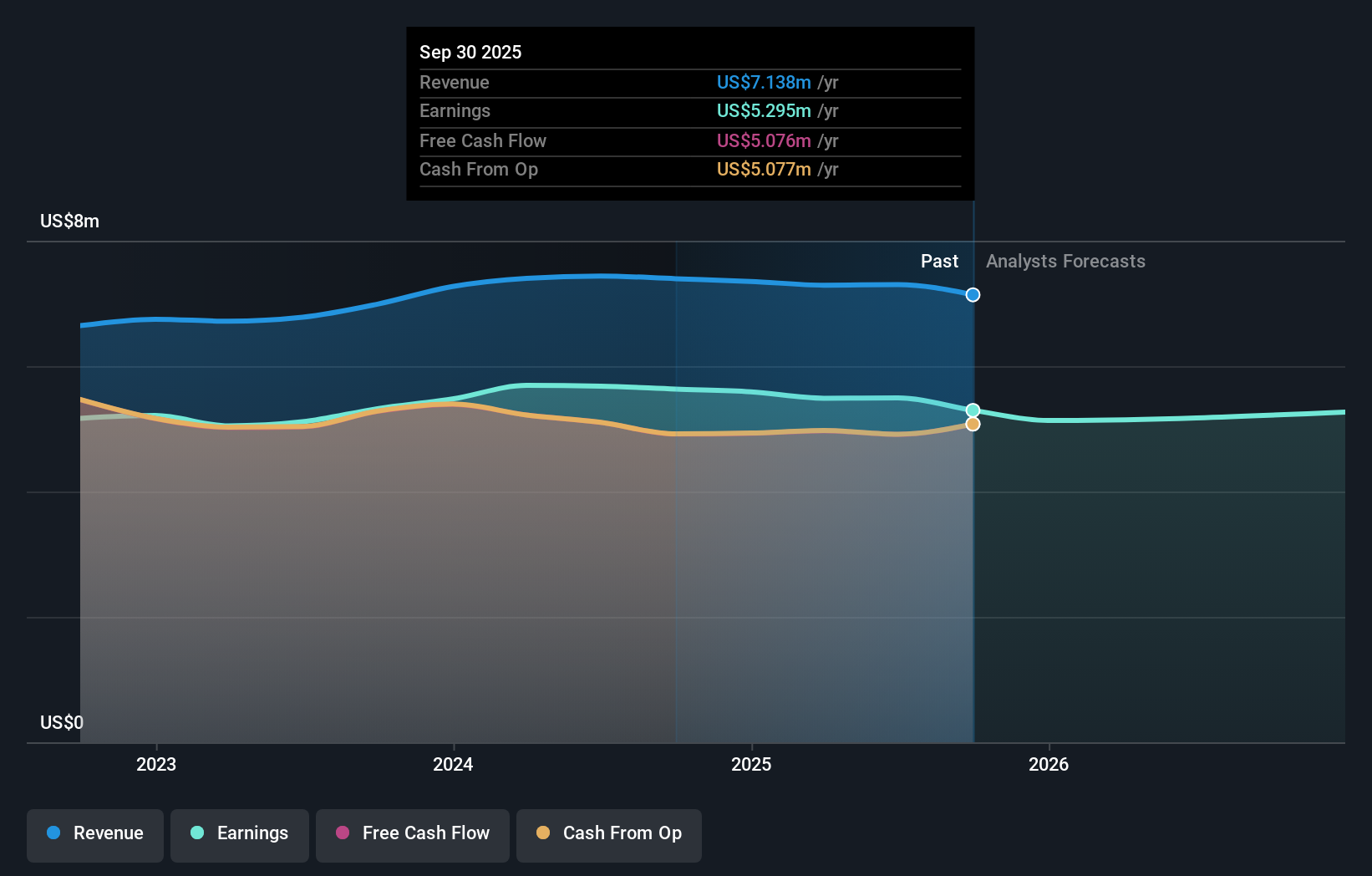Click the Earnings value US$5.295m link
The height and width of the screenshot is (876, 1372).
pos(763,110)
